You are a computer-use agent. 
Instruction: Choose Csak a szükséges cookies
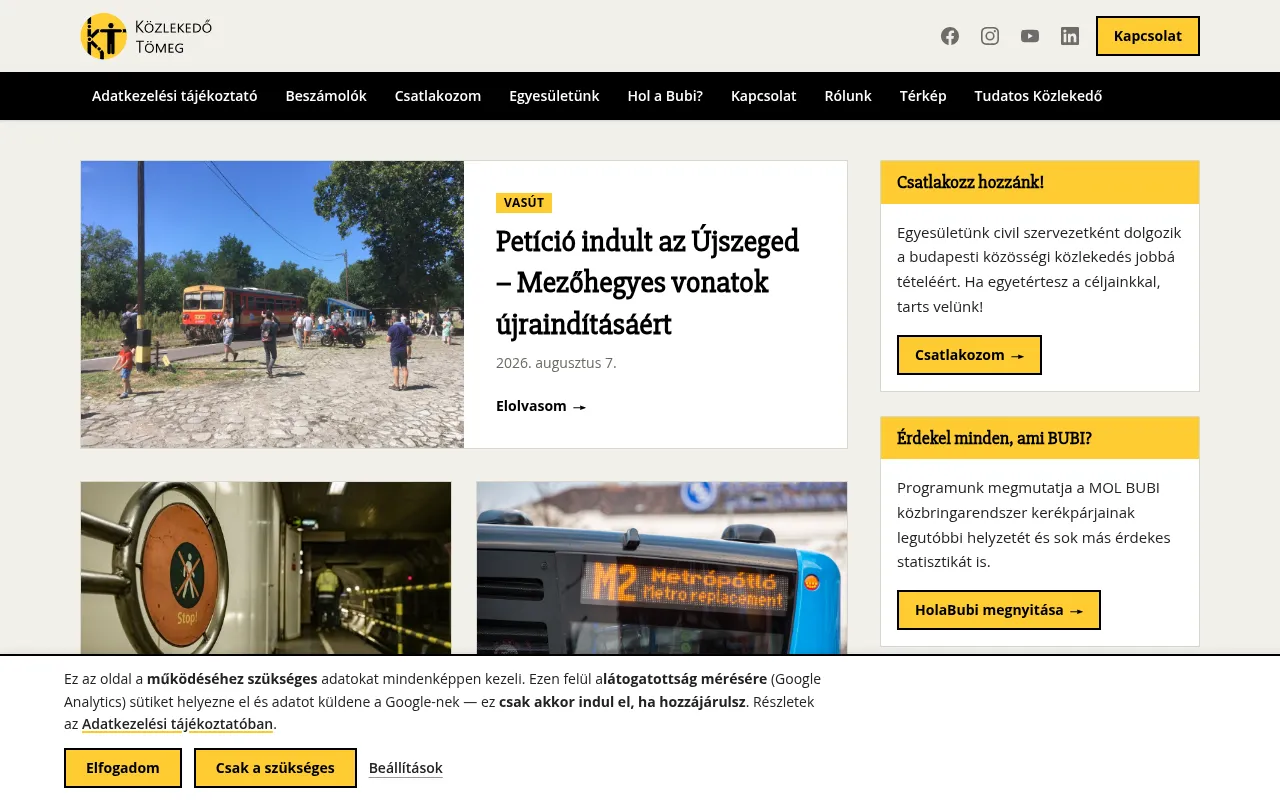(x=275, y=768)
